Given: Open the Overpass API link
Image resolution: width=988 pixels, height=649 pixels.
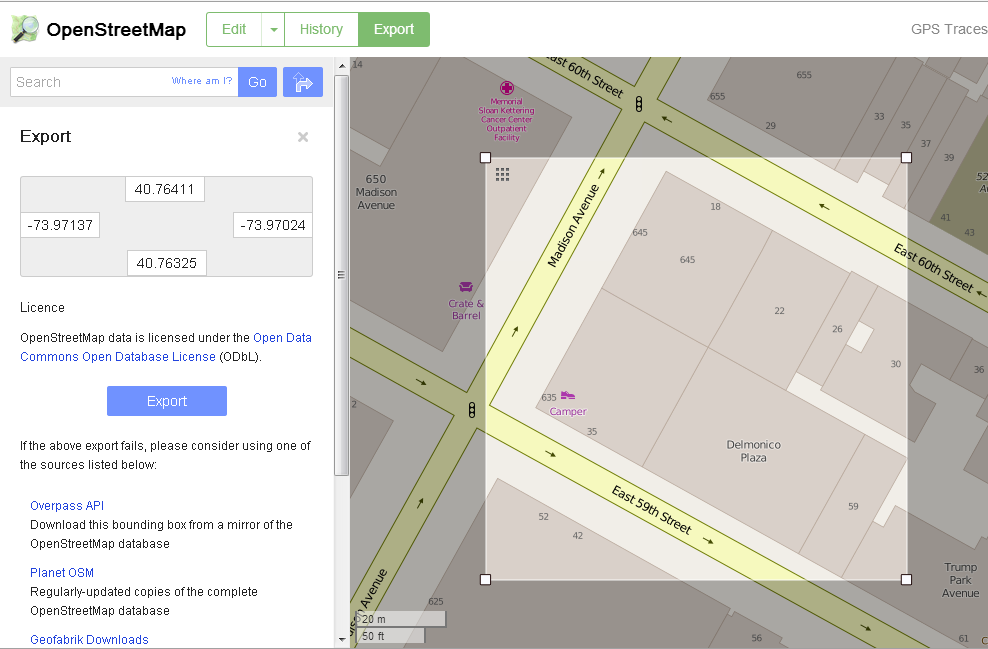Looking at the screenshot, I should coord(67,505).
